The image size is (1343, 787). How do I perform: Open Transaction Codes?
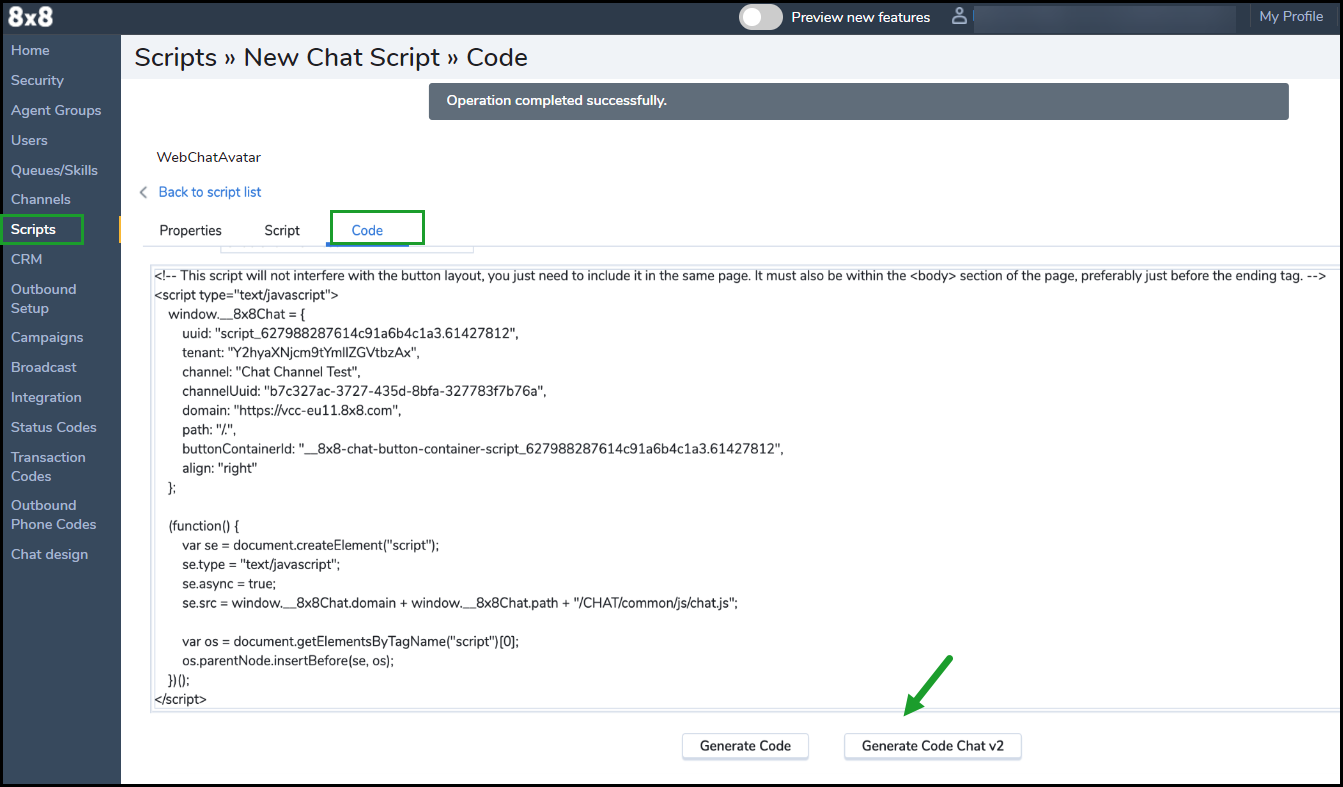(x=48, y=466)
